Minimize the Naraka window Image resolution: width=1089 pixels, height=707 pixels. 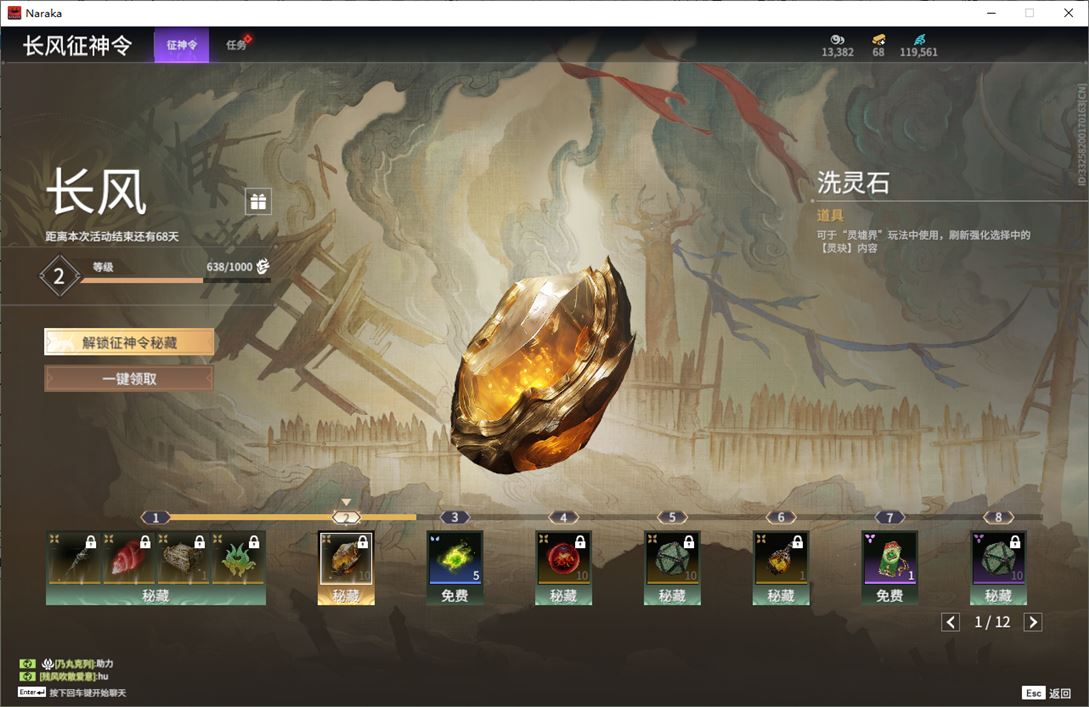(992, 13)
